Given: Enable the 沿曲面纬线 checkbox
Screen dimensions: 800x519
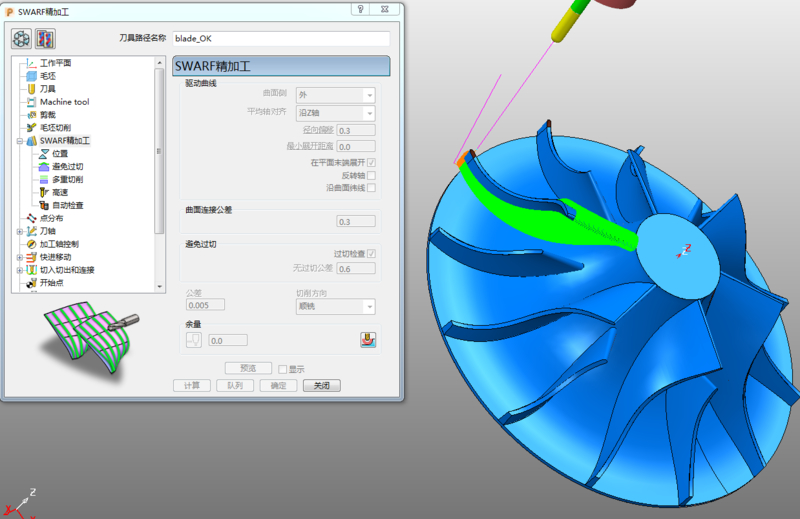Looking at the screenshot, I should click(x=371, y=188).
